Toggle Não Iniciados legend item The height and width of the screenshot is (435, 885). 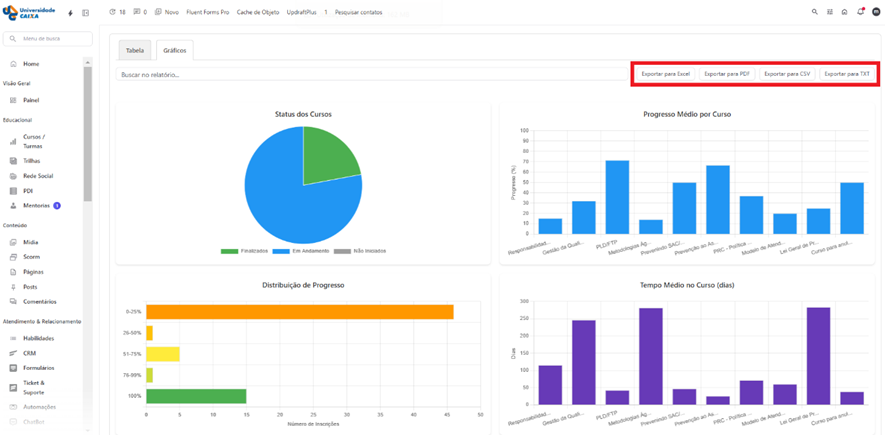[363, 251]
